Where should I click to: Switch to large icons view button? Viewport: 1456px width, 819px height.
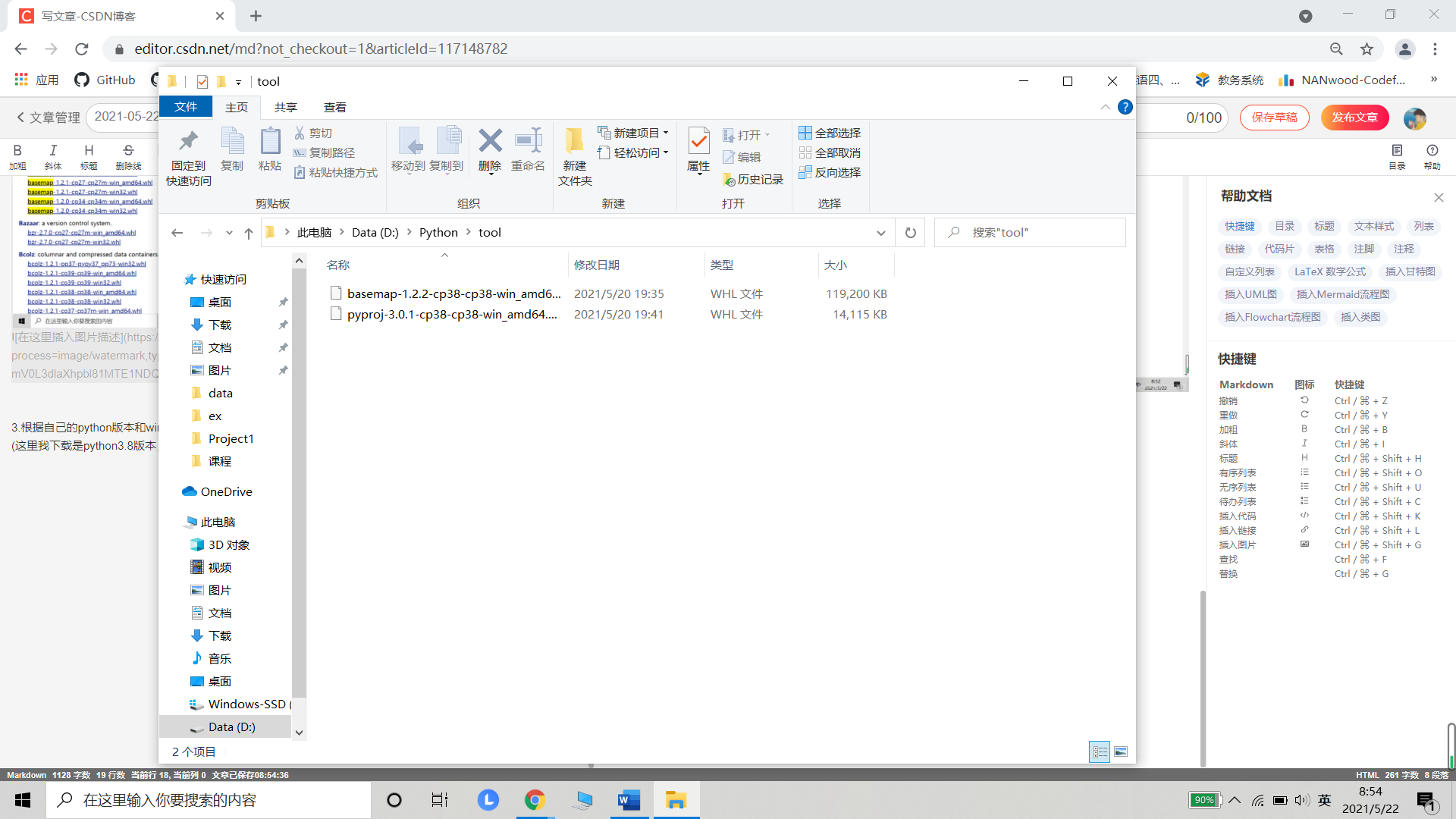click(x=1121, y=752)
